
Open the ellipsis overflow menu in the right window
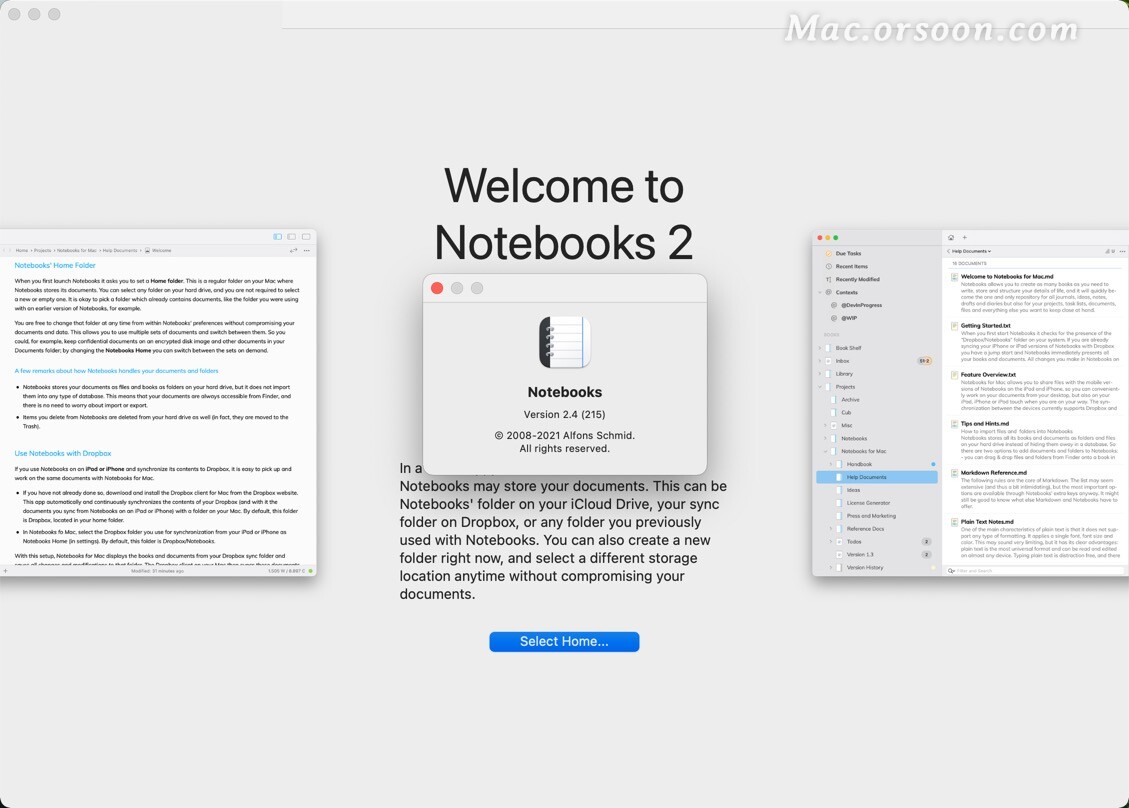1122,251
